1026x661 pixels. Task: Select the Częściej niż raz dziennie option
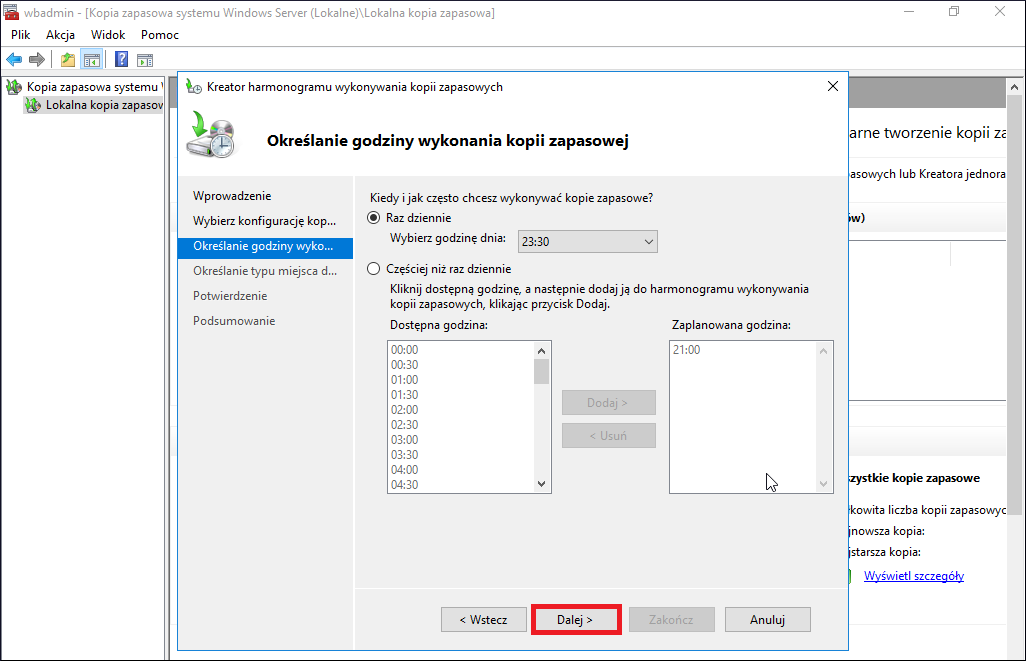pos(374,268)
